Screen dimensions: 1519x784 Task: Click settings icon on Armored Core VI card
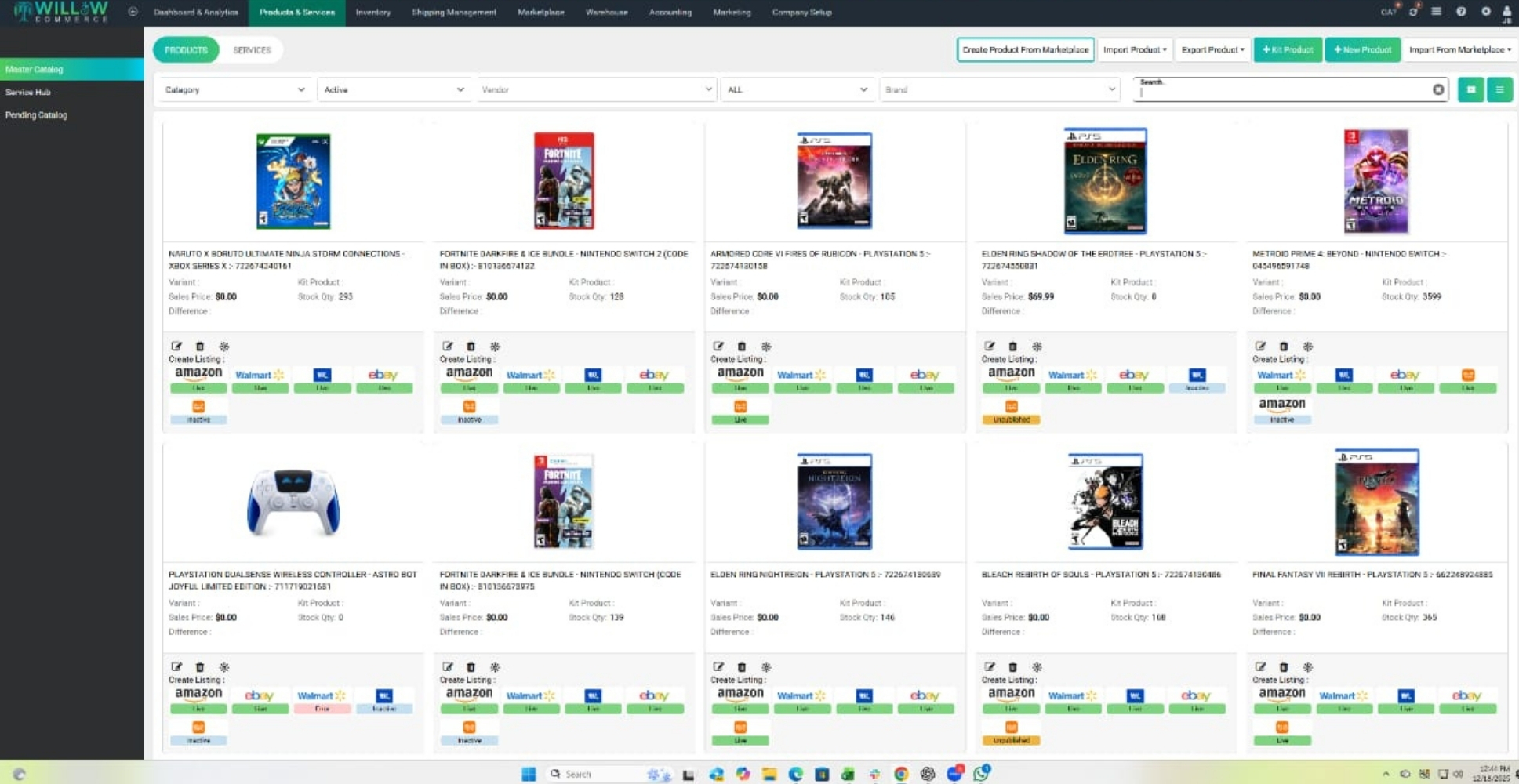coord(766,346)
